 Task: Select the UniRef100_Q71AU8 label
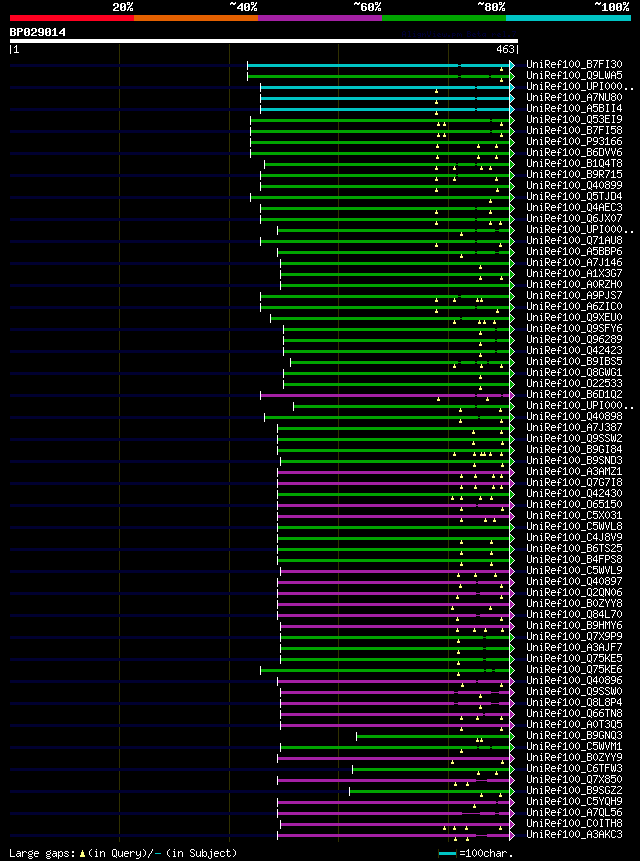[x=575, y=241]
